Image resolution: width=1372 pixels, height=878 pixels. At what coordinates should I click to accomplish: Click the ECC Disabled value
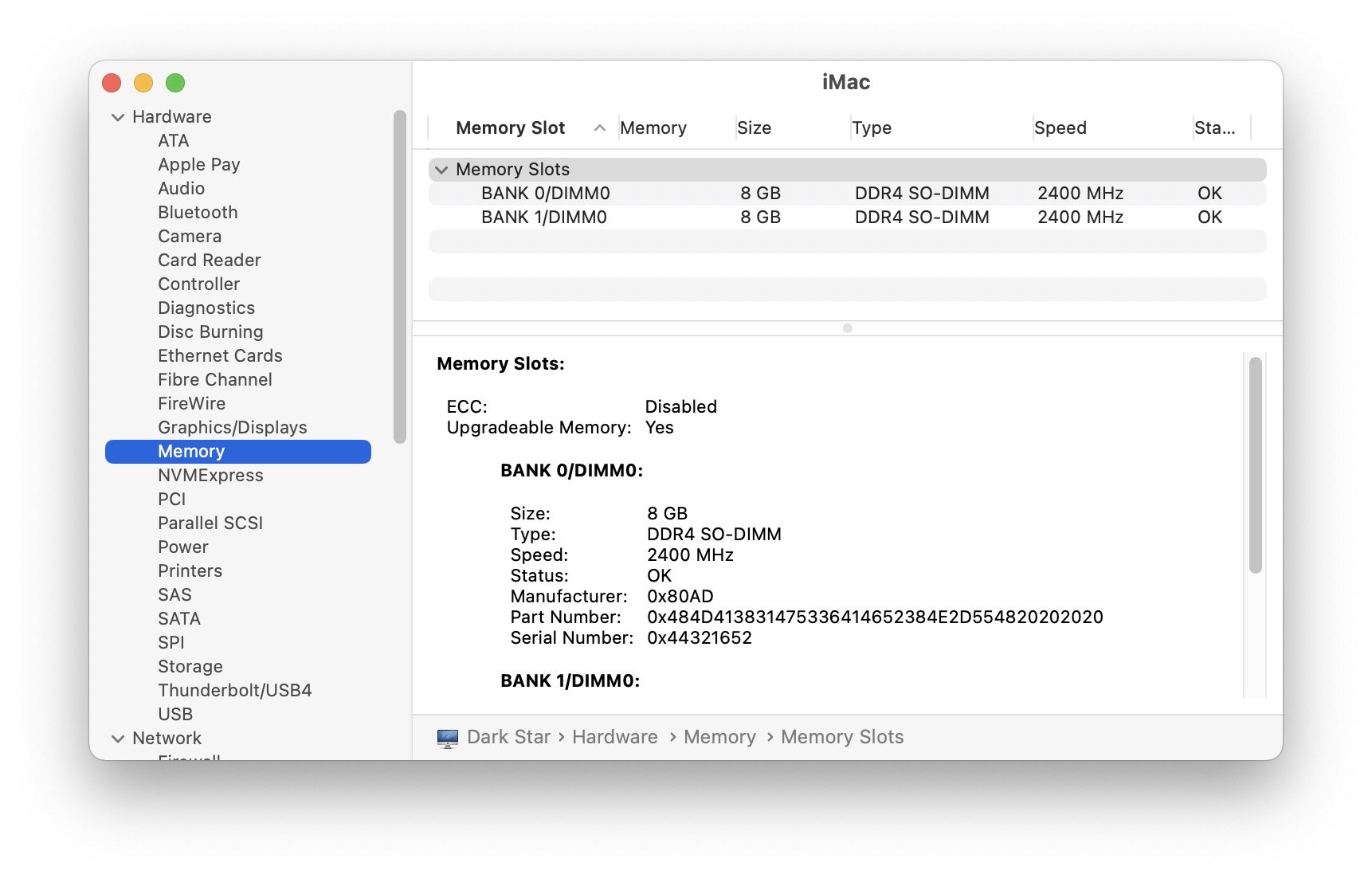click(x=681, y=407)
